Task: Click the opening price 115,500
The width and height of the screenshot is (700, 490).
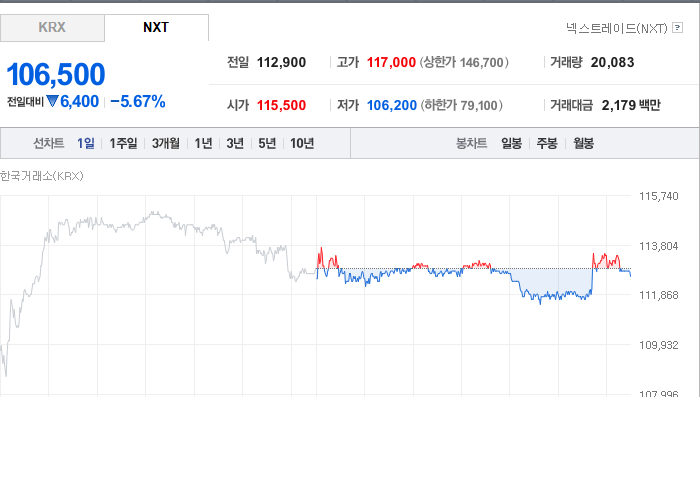Action: [x=281, y=105]
